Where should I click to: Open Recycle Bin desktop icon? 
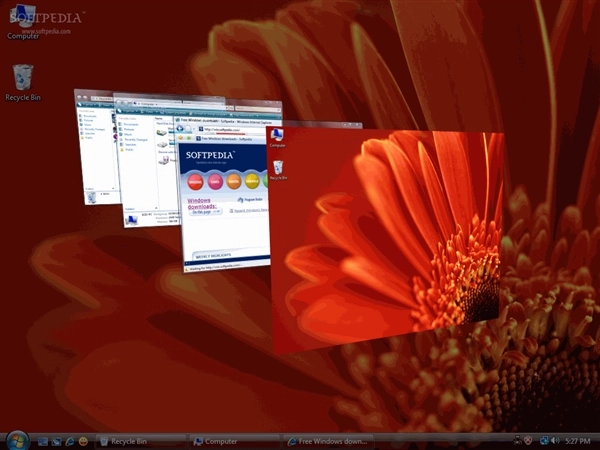22,79
